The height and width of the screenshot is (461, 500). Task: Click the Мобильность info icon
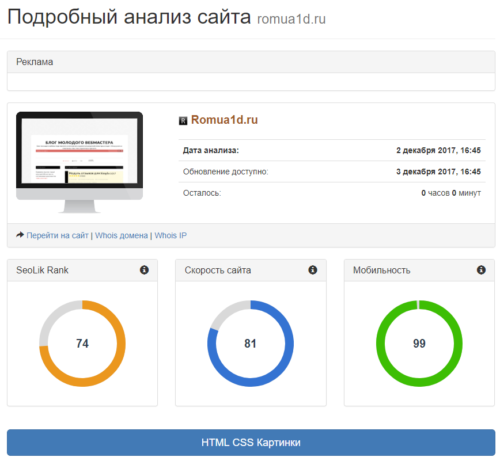[x=481, y=270]
